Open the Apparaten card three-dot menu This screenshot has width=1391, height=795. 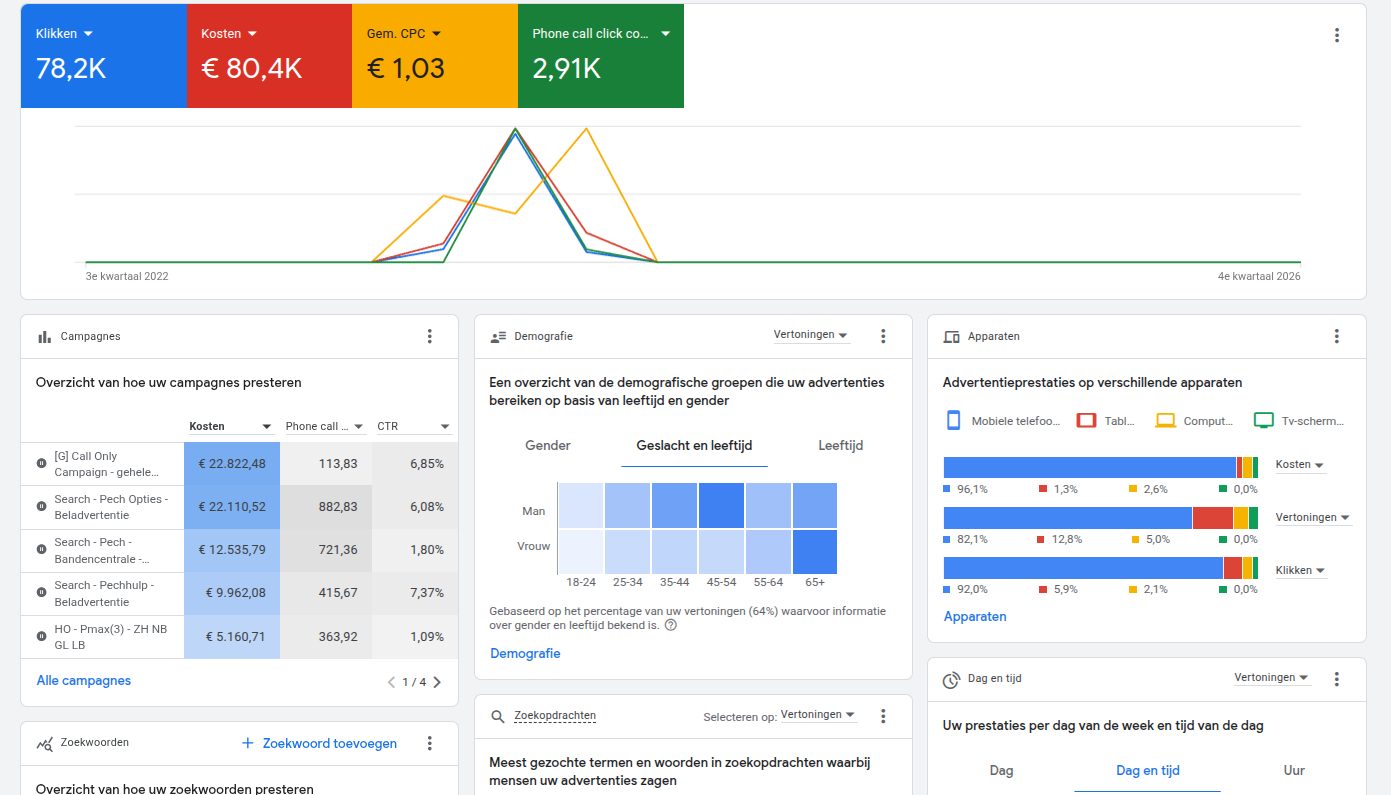[x=1337, y=336]
